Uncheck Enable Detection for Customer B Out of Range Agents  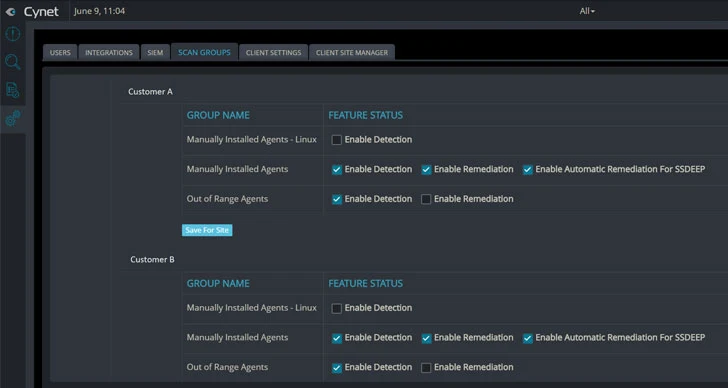[337, 368]
